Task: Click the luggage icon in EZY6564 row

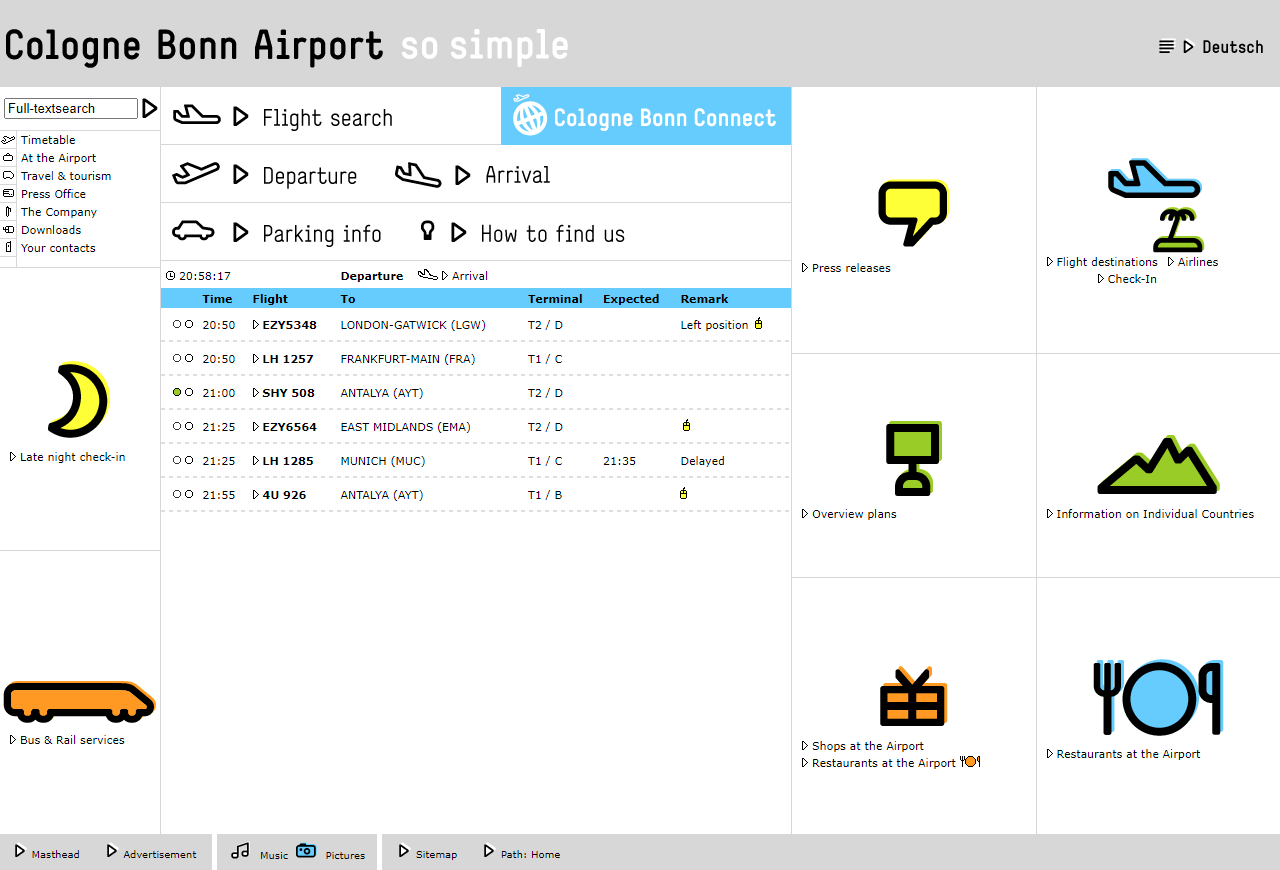Action: (x=686, y=425)
